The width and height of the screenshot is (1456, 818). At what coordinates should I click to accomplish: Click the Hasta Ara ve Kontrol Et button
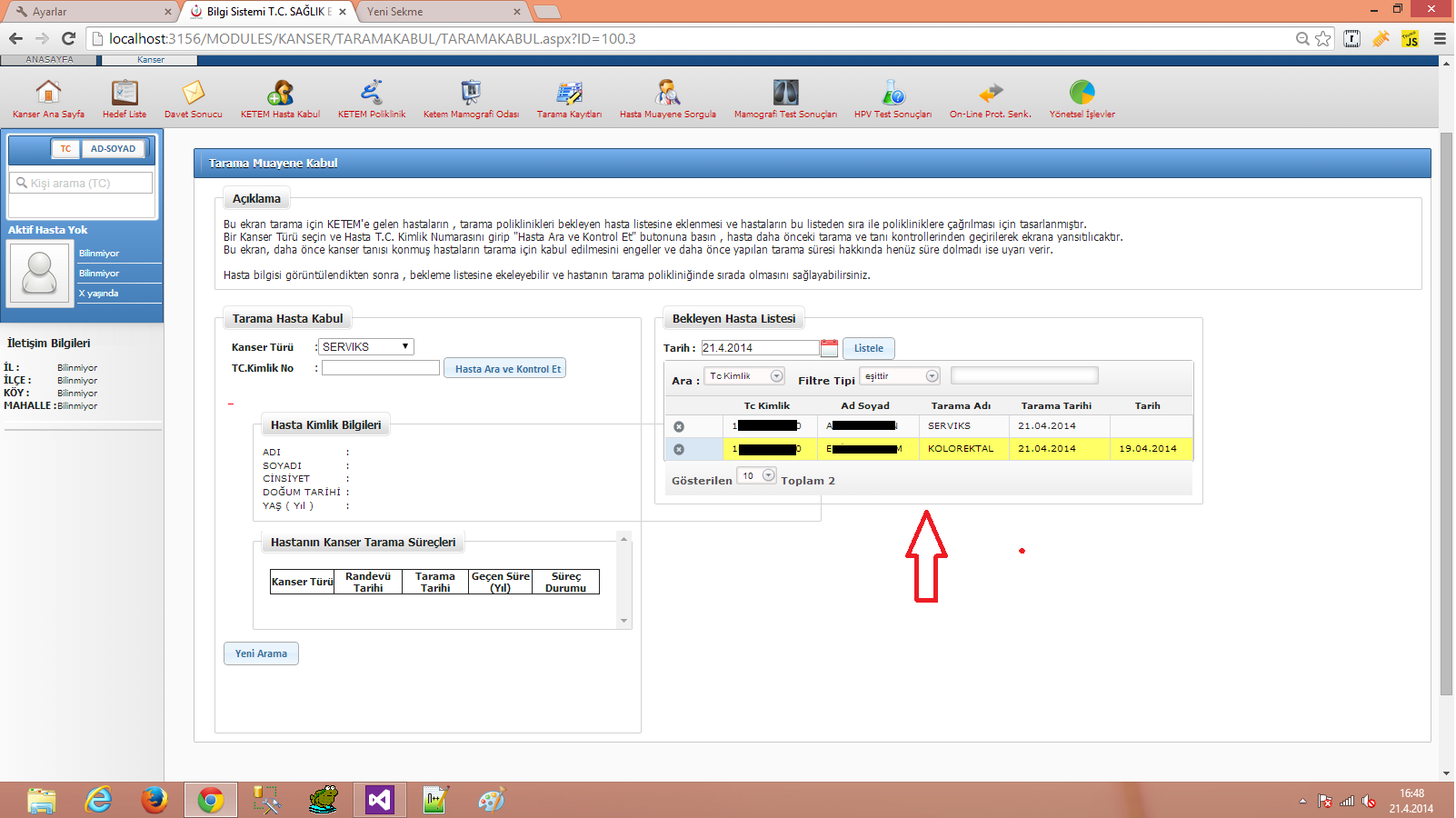coord(505,368)
